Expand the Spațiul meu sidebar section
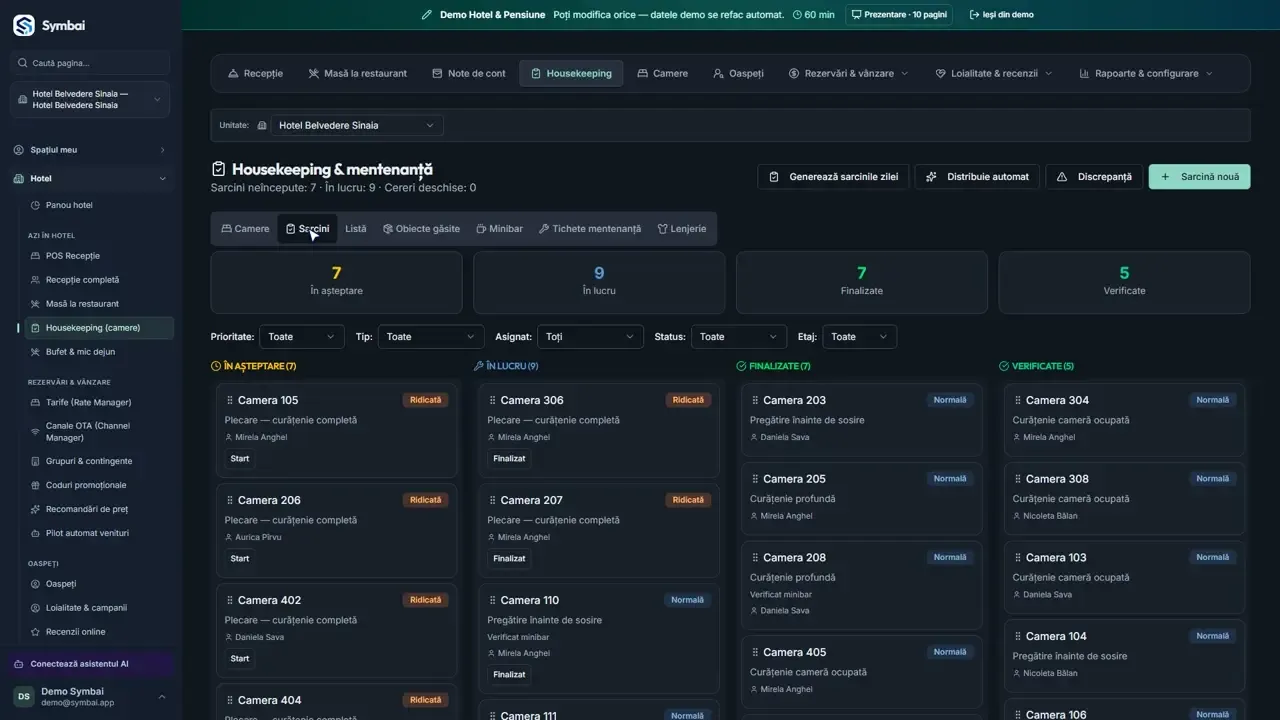Image resolution: width=1280 pixels, height=720 pixels. [90, 150]
